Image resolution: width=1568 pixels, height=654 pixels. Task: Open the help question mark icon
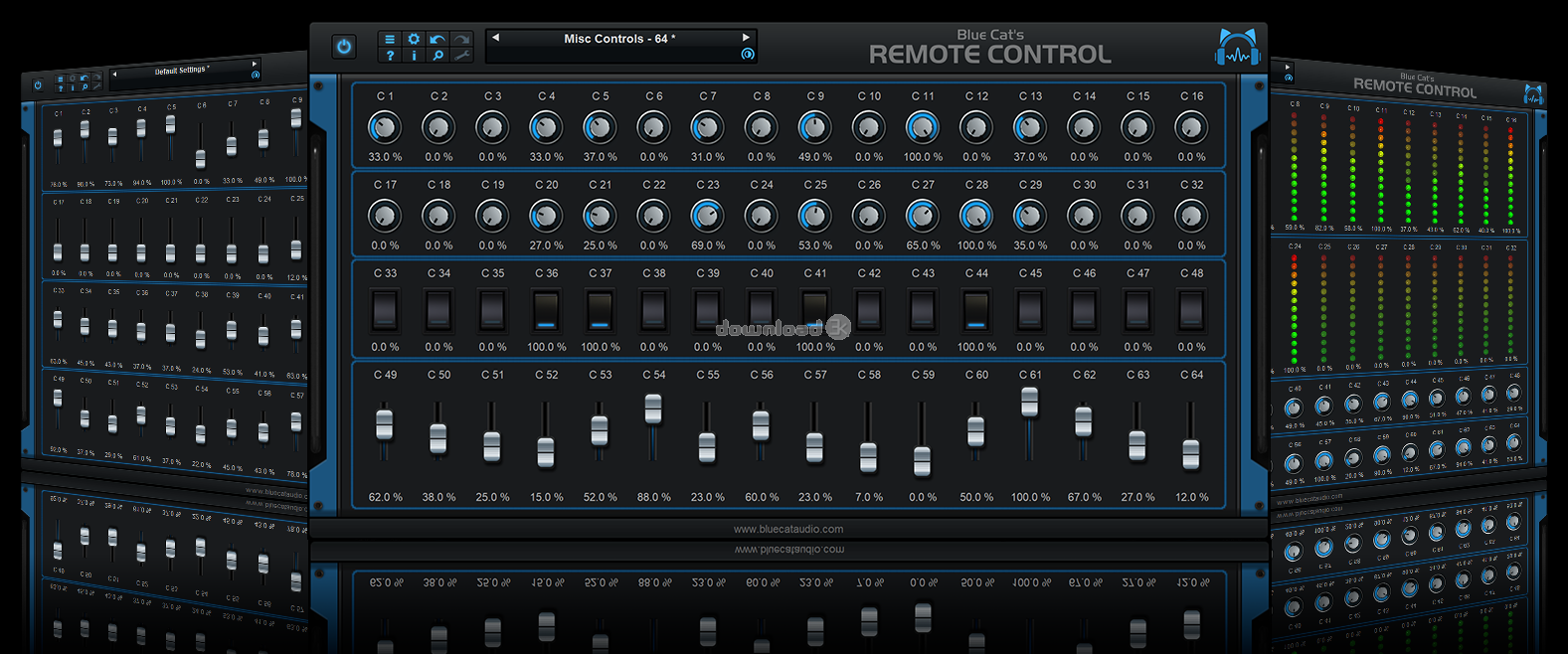point(391,56)
